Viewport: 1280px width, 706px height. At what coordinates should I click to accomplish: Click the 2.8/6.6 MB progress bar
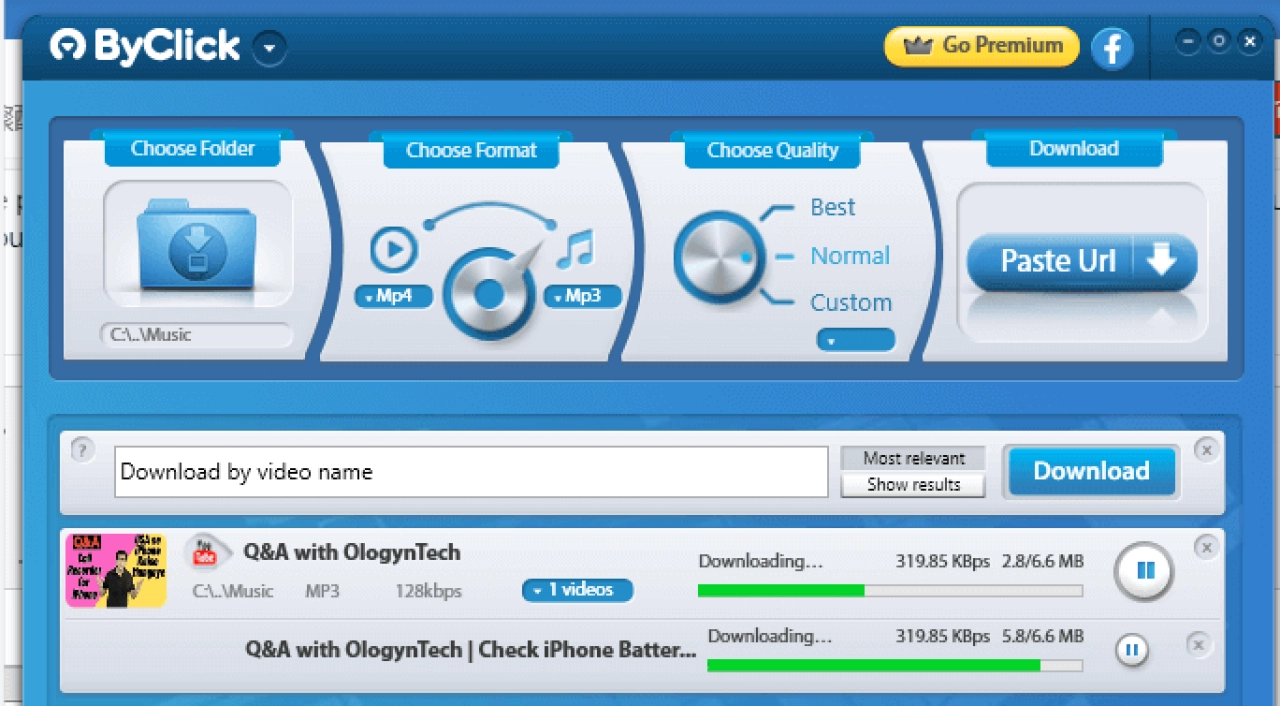(x=890, y=591)
